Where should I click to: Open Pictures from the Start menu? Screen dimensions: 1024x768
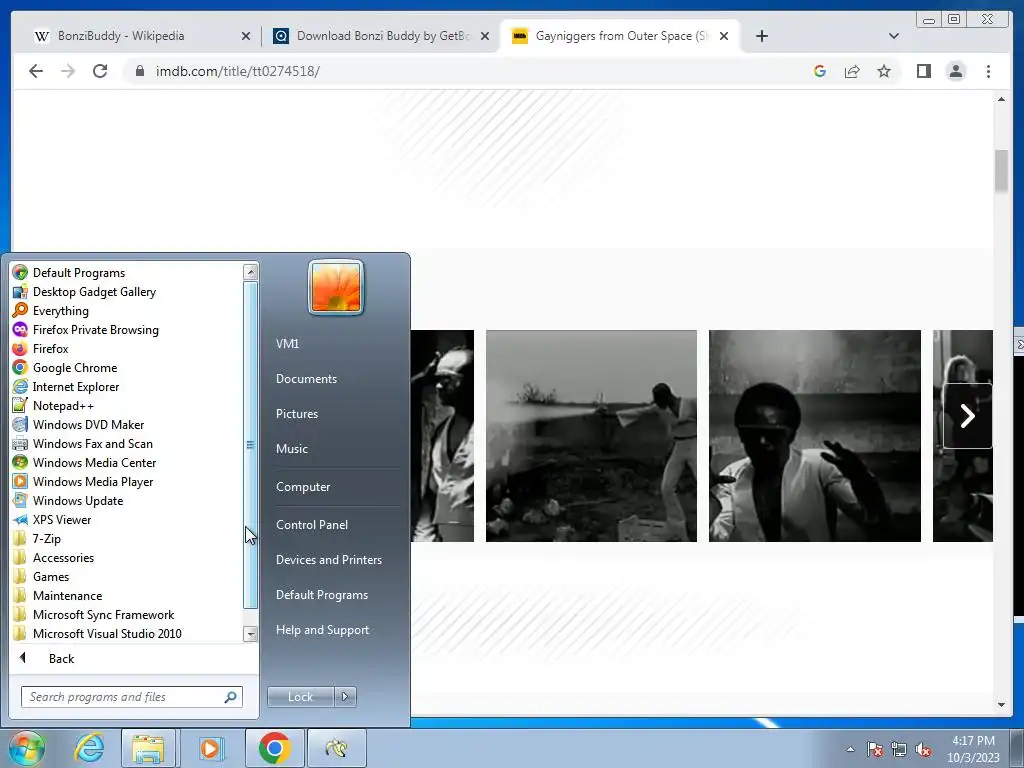[x=297, y=414]
